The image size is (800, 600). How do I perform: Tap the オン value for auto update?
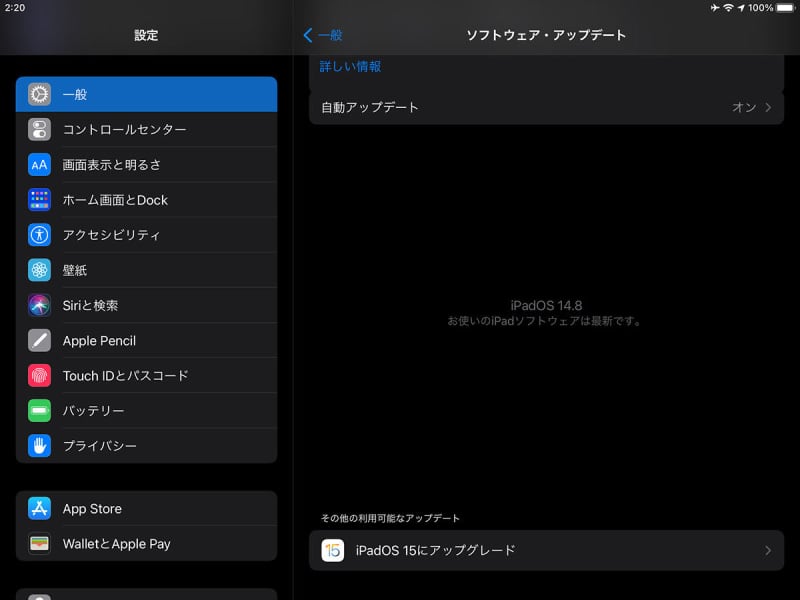click(x=744, y=107)
